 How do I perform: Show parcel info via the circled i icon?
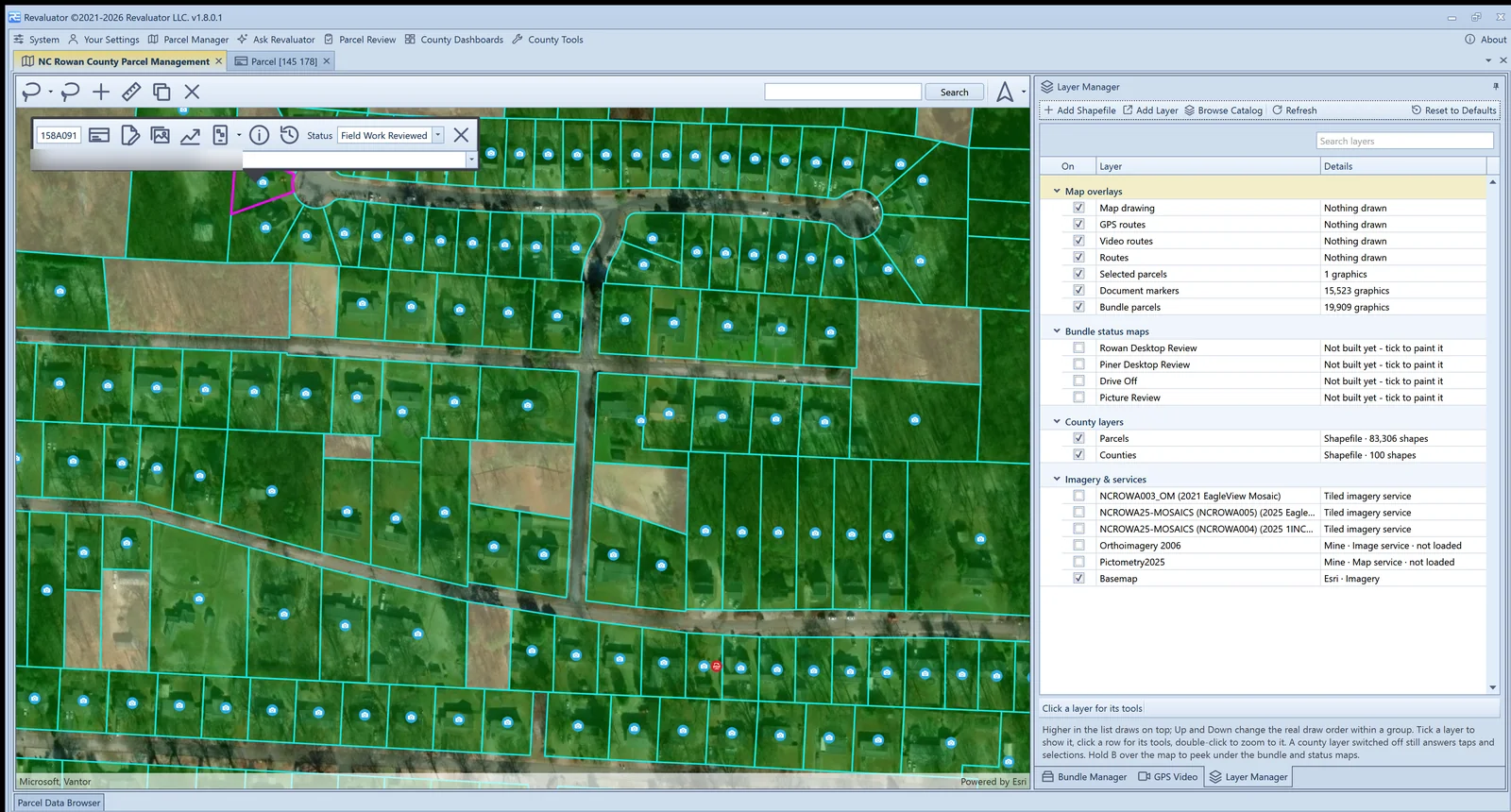tap(260, 135)
